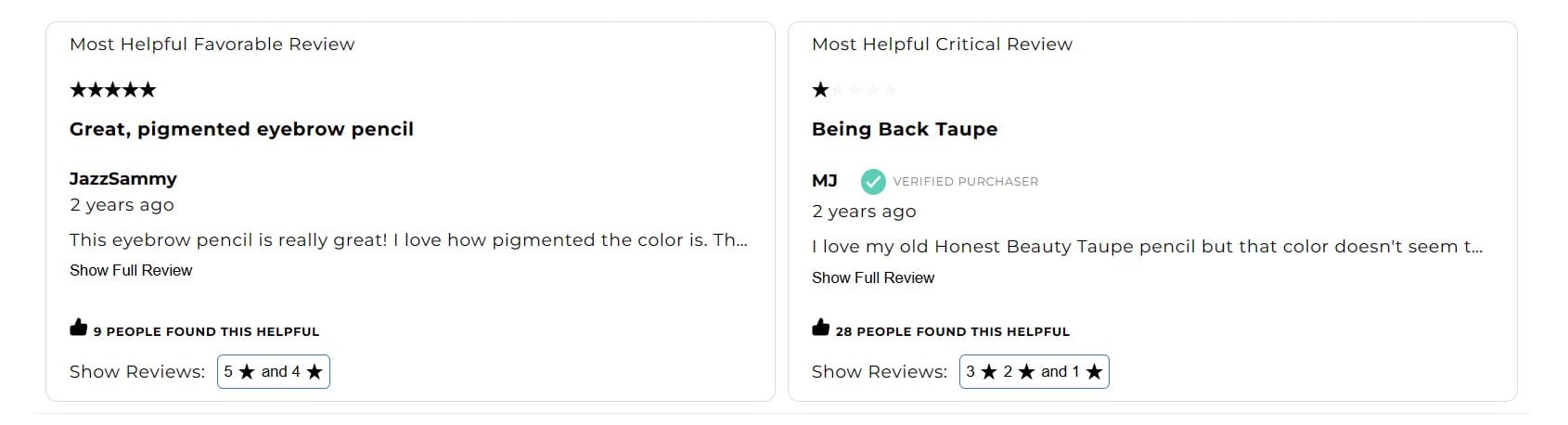Expand MJ's review with Show Full Review
1568x425 pixels.
[x=873, y=277]
